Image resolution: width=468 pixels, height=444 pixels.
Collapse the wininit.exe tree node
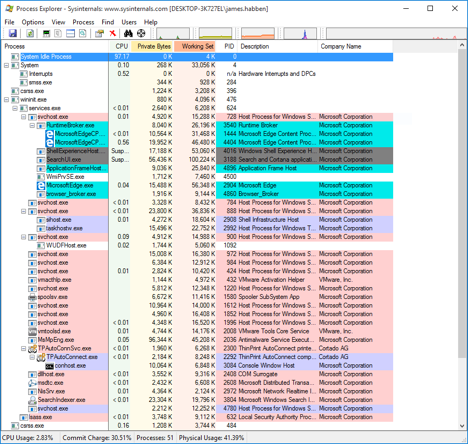6,100
